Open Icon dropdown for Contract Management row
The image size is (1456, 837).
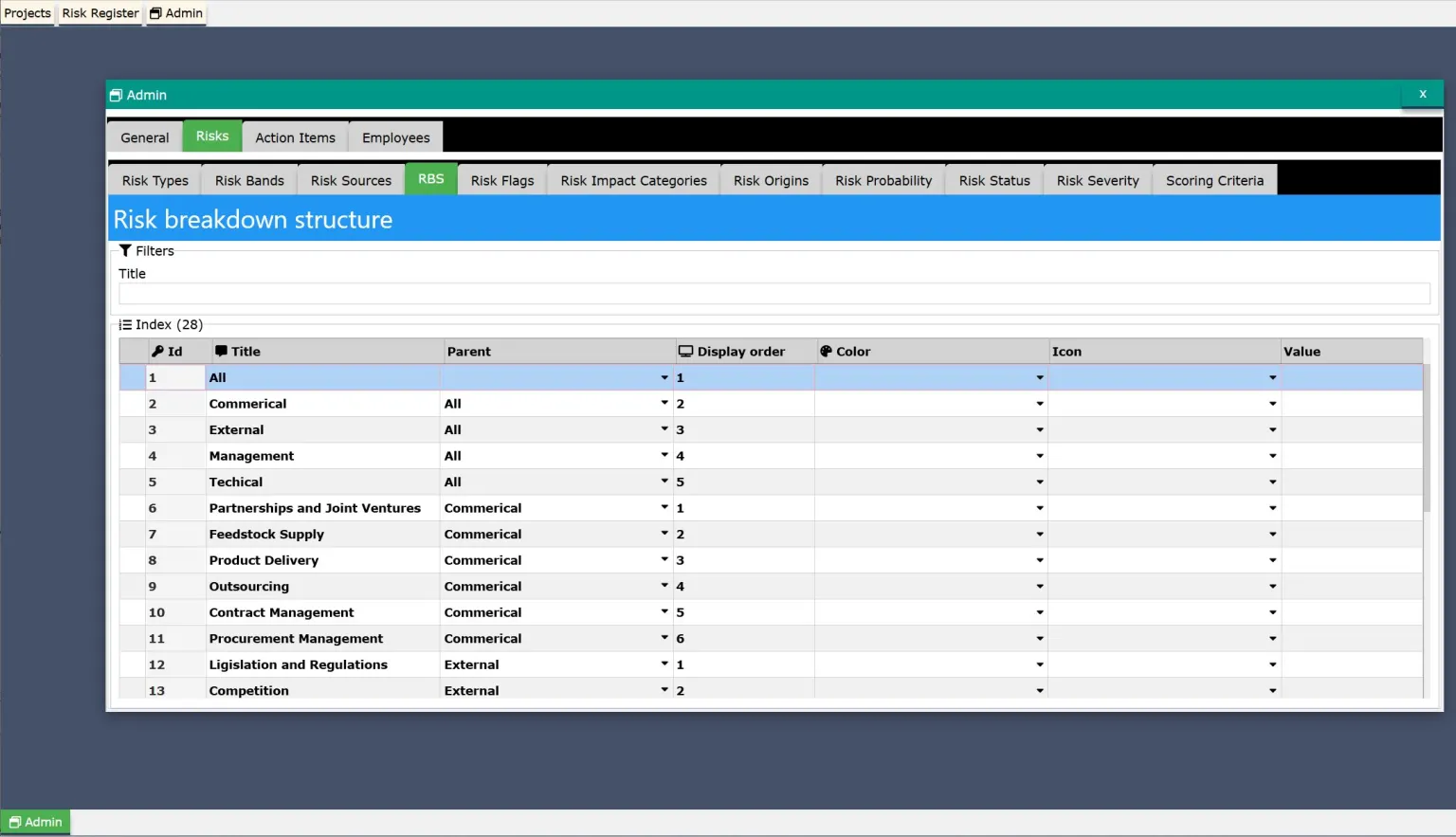[1273, 613]
